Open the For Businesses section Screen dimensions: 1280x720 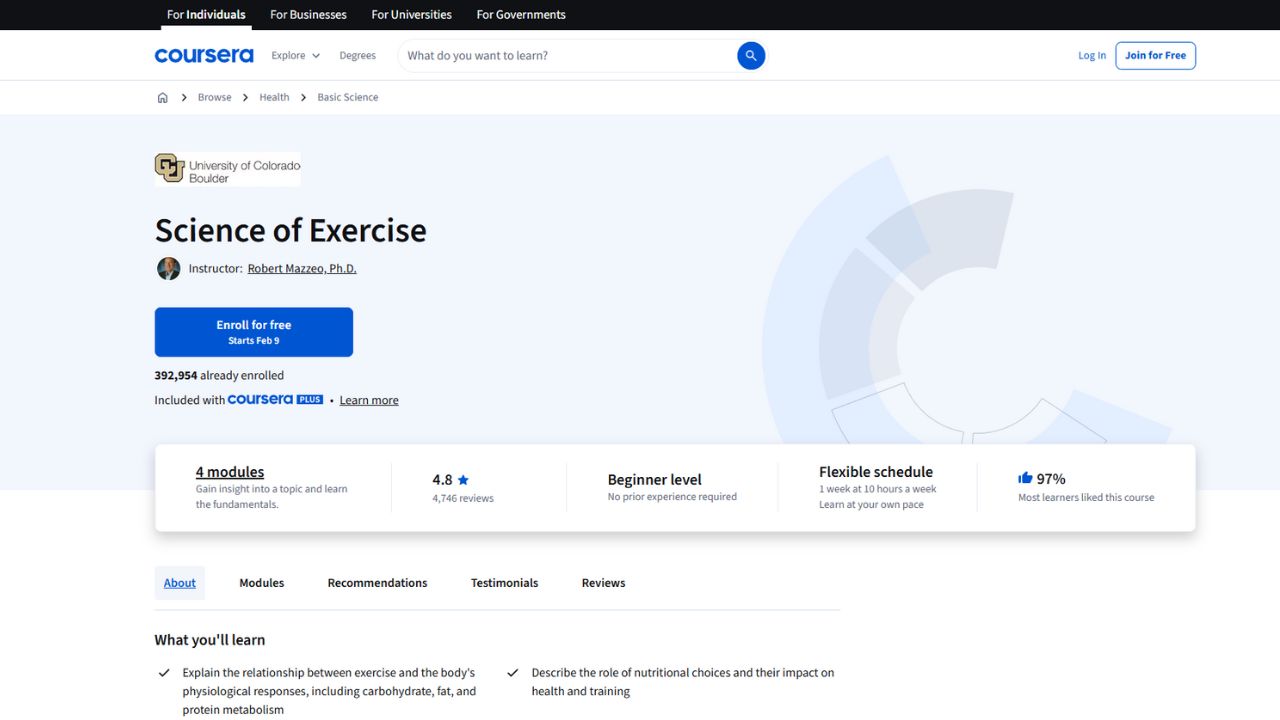pyautogui.click(x=308, y=14)
